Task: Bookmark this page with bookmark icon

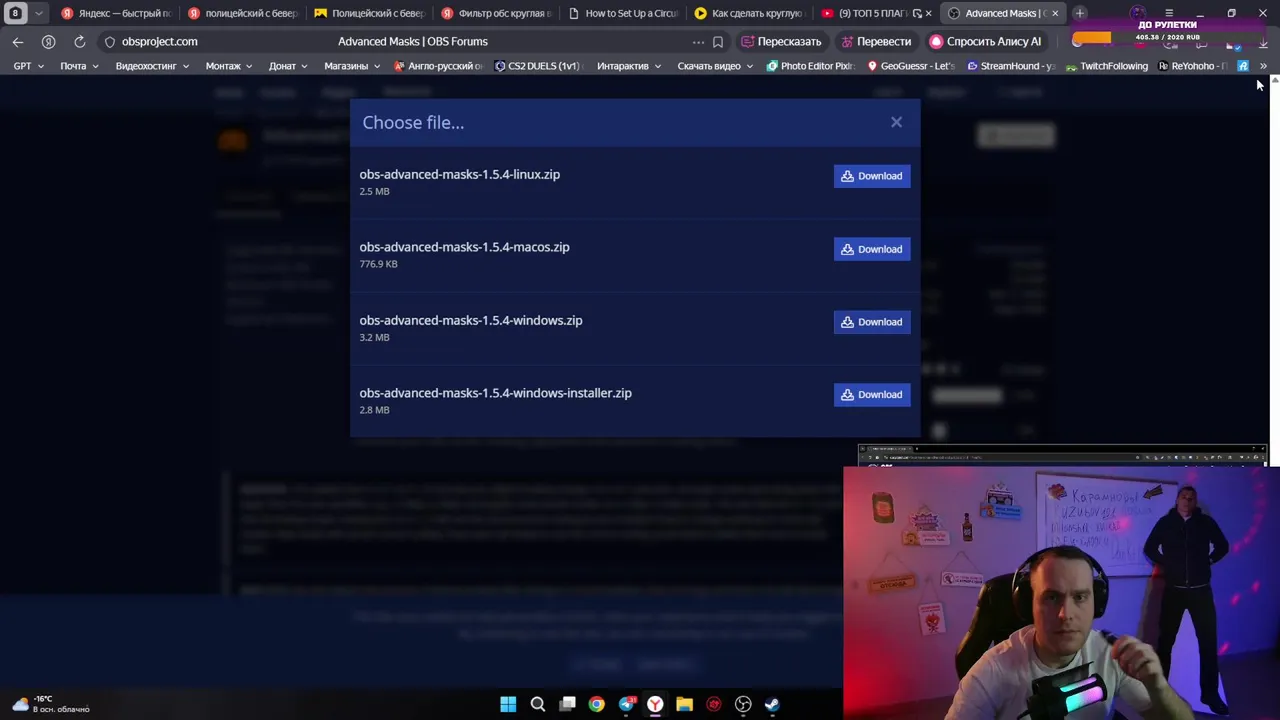Action: 717,42
